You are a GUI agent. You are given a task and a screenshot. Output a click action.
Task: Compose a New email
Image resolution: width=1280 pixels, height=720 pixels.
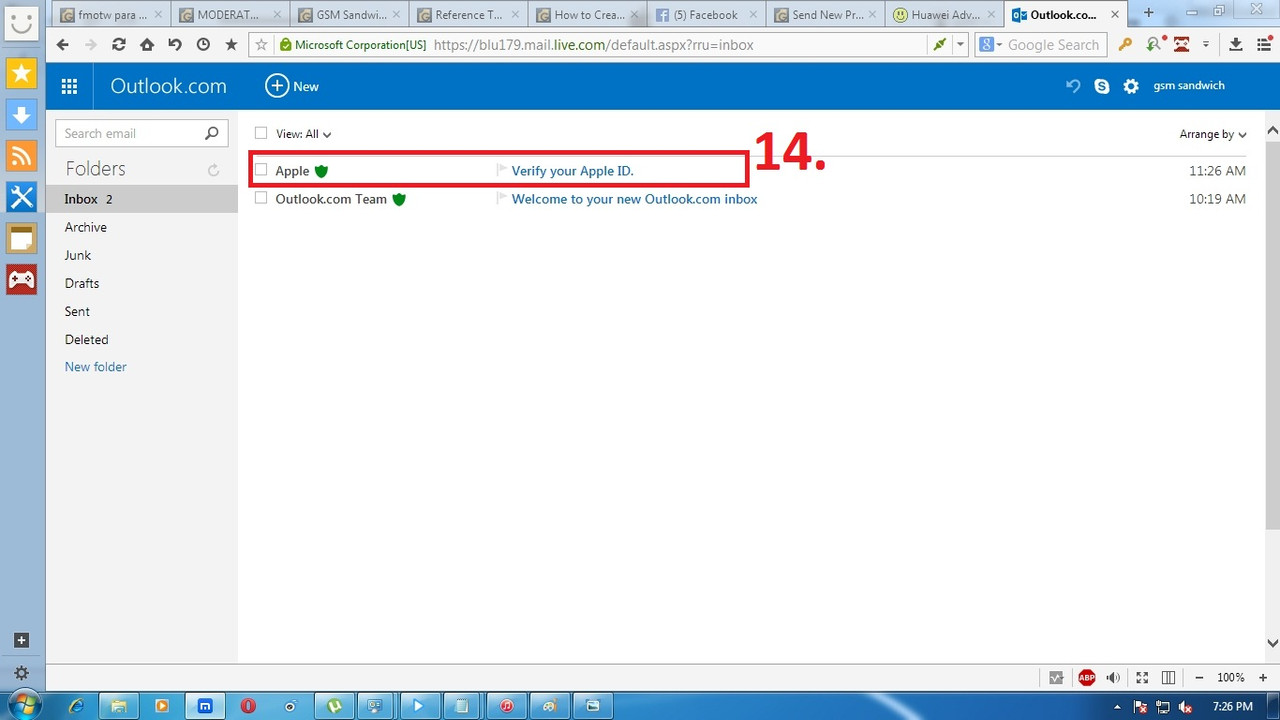(292, 86)
